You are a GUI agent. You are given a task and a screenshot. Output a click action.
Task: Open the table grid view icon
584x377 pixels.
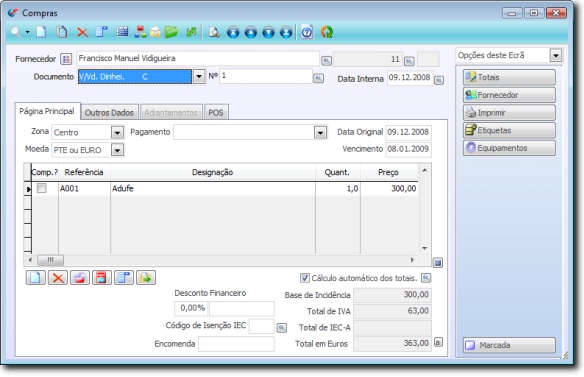point(122,32)
